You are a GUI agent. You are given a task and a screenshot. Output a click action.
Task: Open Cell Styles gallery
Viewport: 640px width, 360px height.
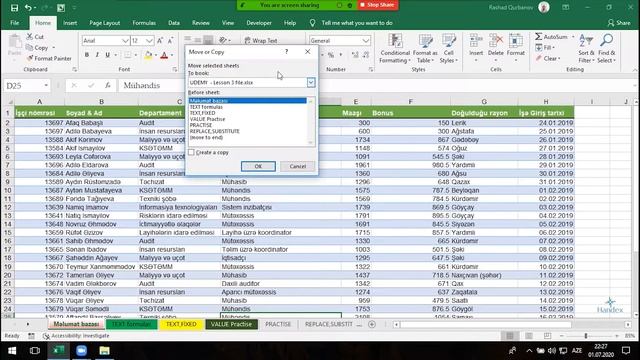tap(449, 49)
